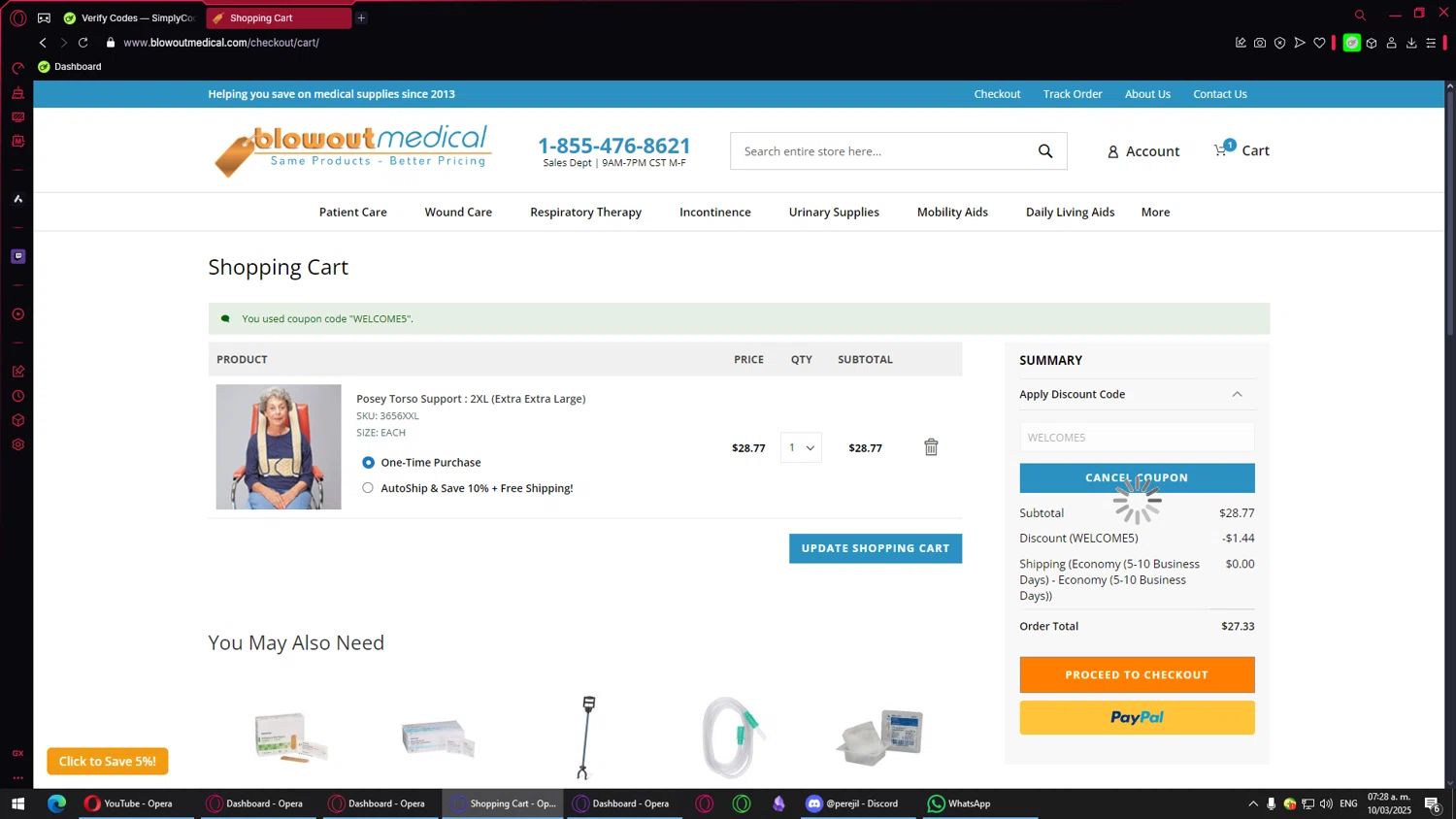Open Mobility Aids category menu
Screen dimensions: 1456x819
[952, 213]
